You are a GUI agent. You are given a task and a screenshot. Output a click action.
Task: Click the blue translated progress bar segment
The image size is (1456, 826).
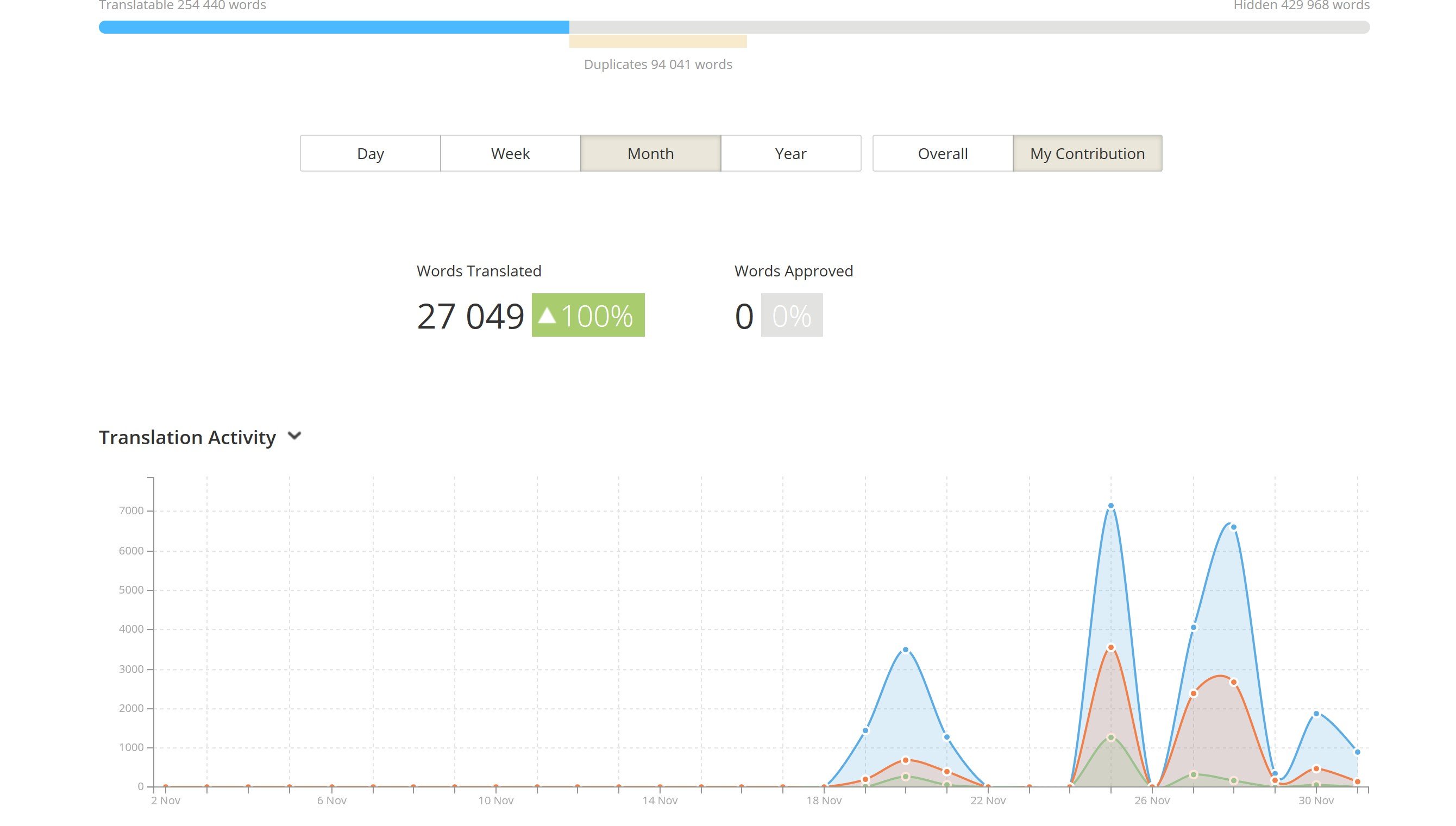pyautogui.click(x=334, y=27)
